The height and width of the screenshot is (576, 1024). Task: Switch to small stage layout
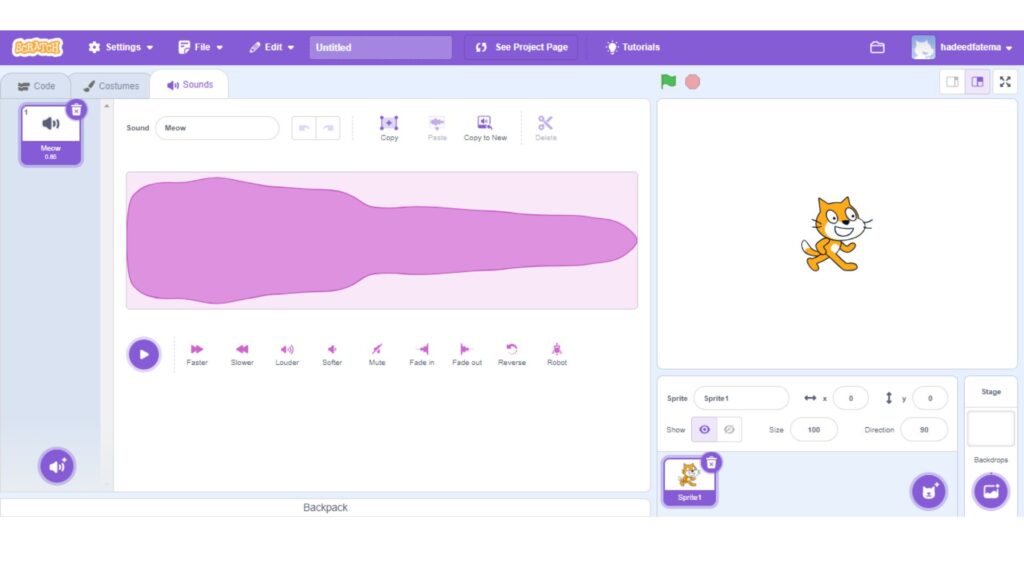tap(952, 82)
